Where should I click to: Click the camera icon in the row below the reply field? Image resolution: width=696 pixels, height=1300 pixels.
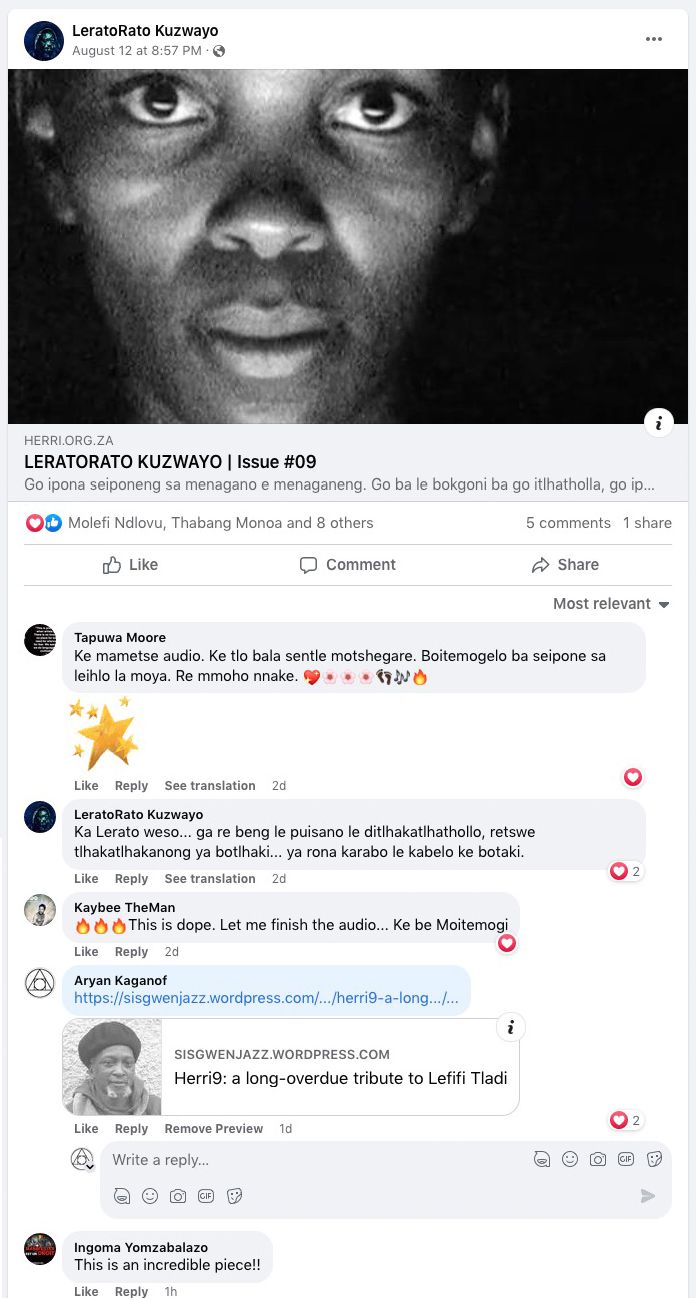178,1196
